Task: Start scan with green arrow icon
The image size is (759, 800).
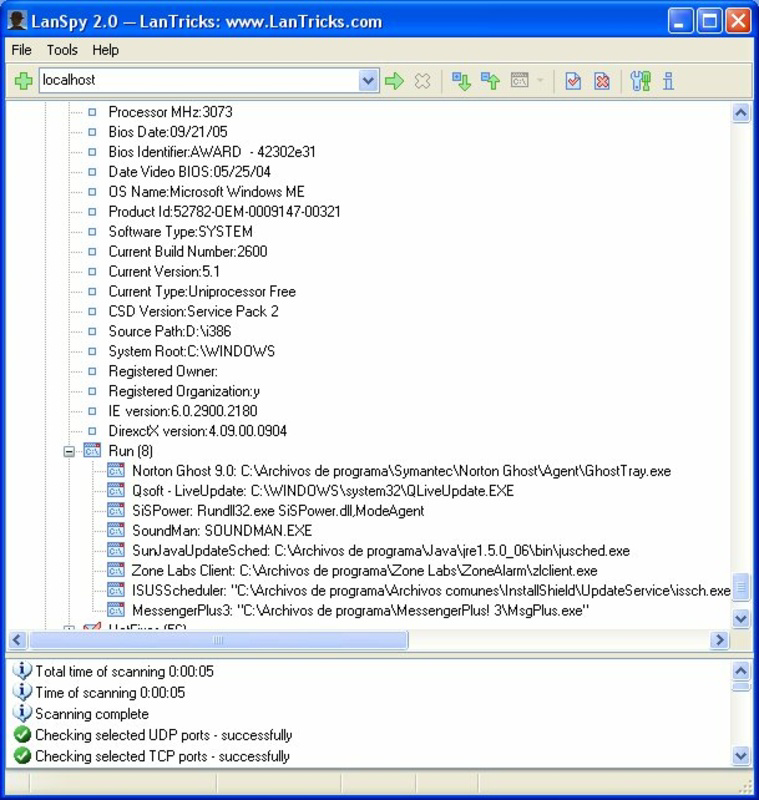Action: pos(394,81)
